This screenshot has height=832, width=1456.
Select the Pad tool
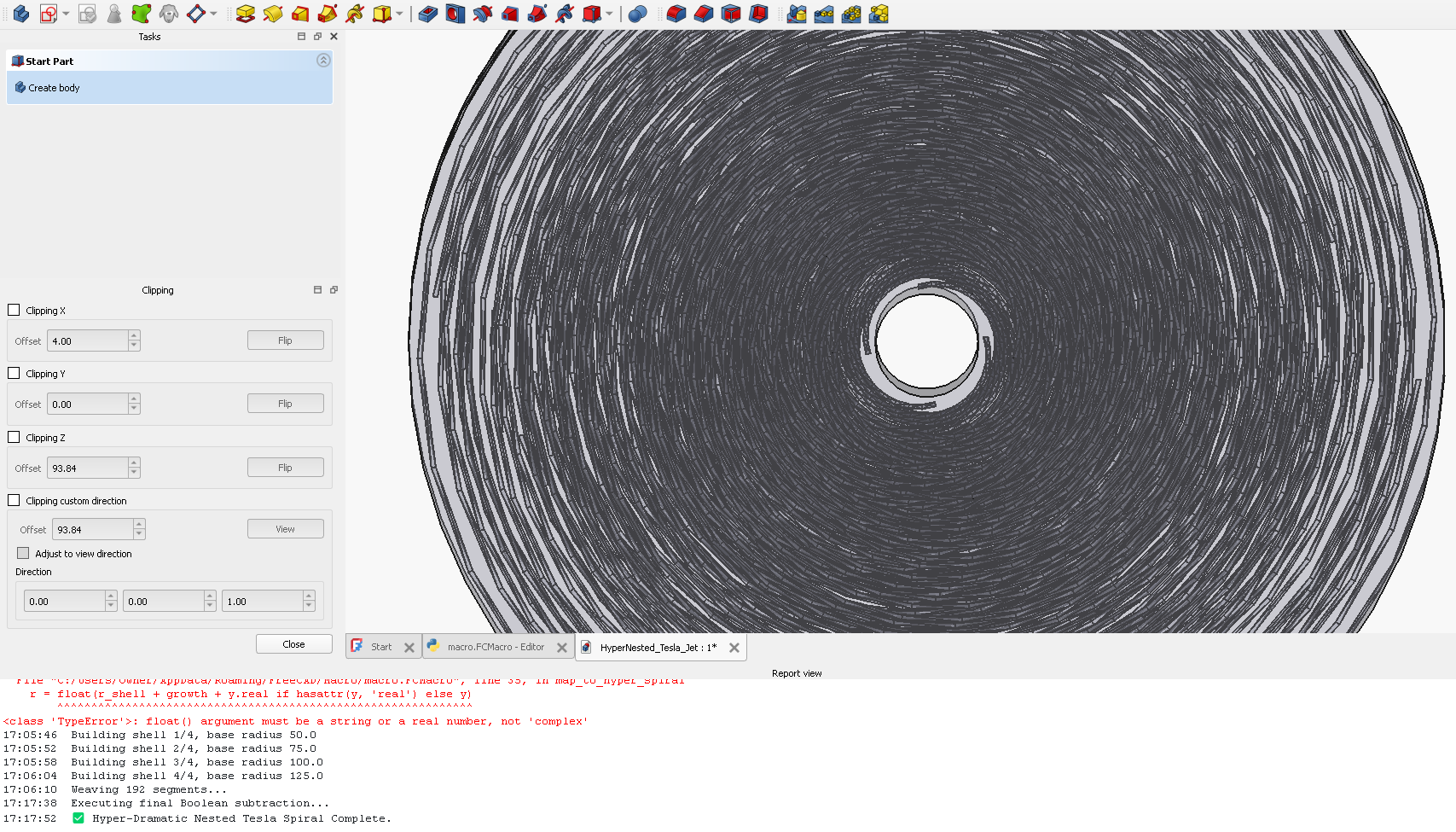tap(246, 14)
